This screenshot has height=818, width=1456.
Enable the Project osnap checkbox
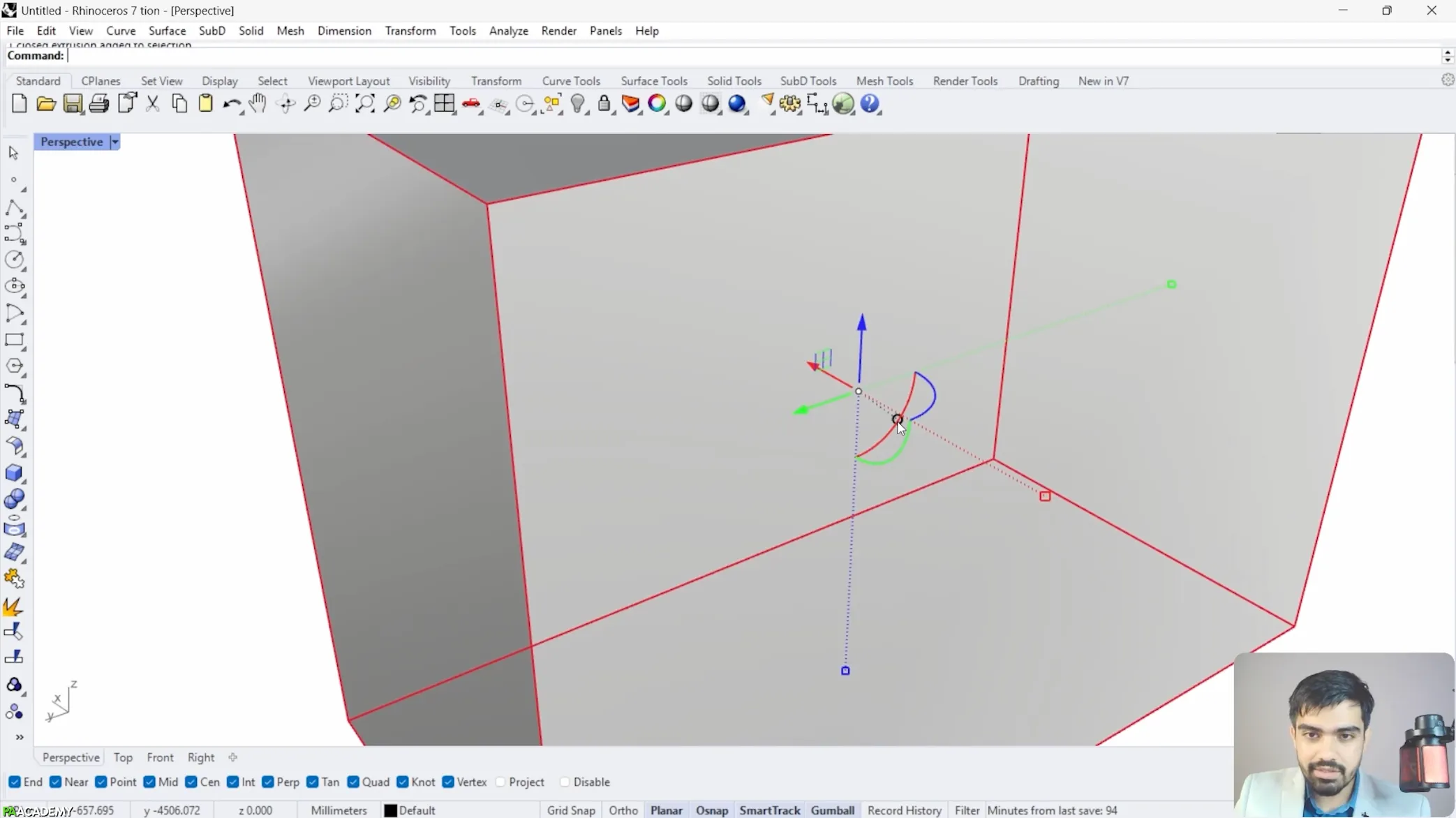click(500, 782)
